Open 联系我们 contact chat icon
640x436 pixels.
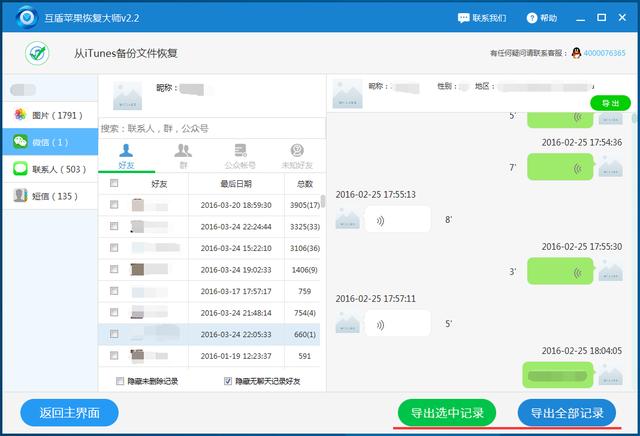(x=463, y=18)
